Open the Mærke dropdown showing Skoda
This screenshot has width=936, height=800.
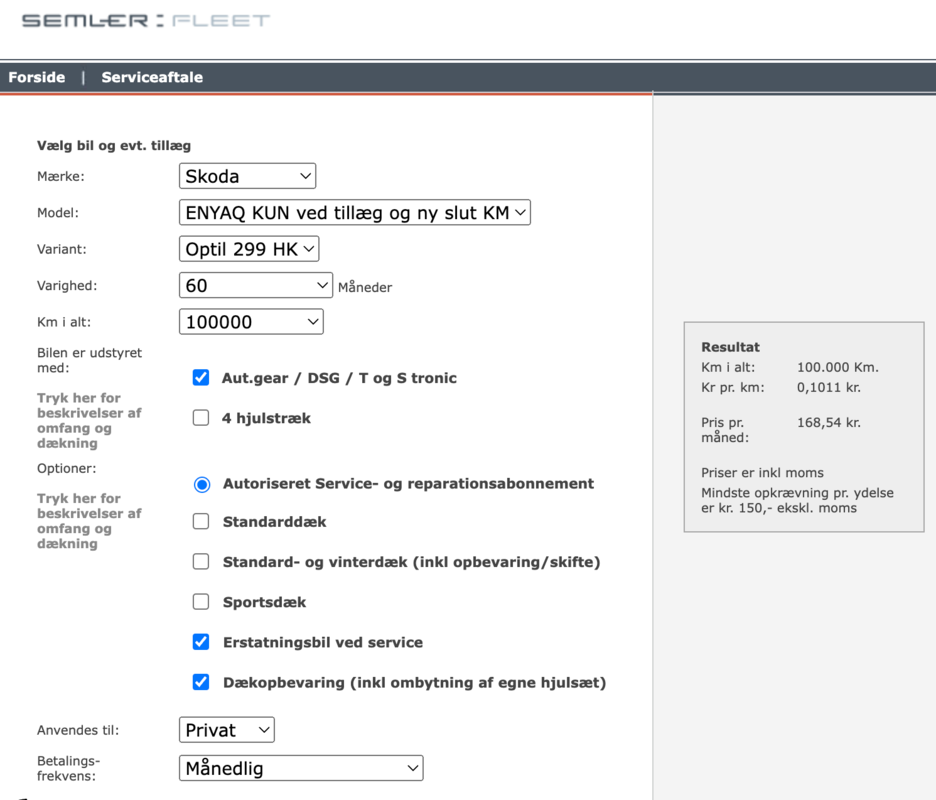[x=247, y=176]
